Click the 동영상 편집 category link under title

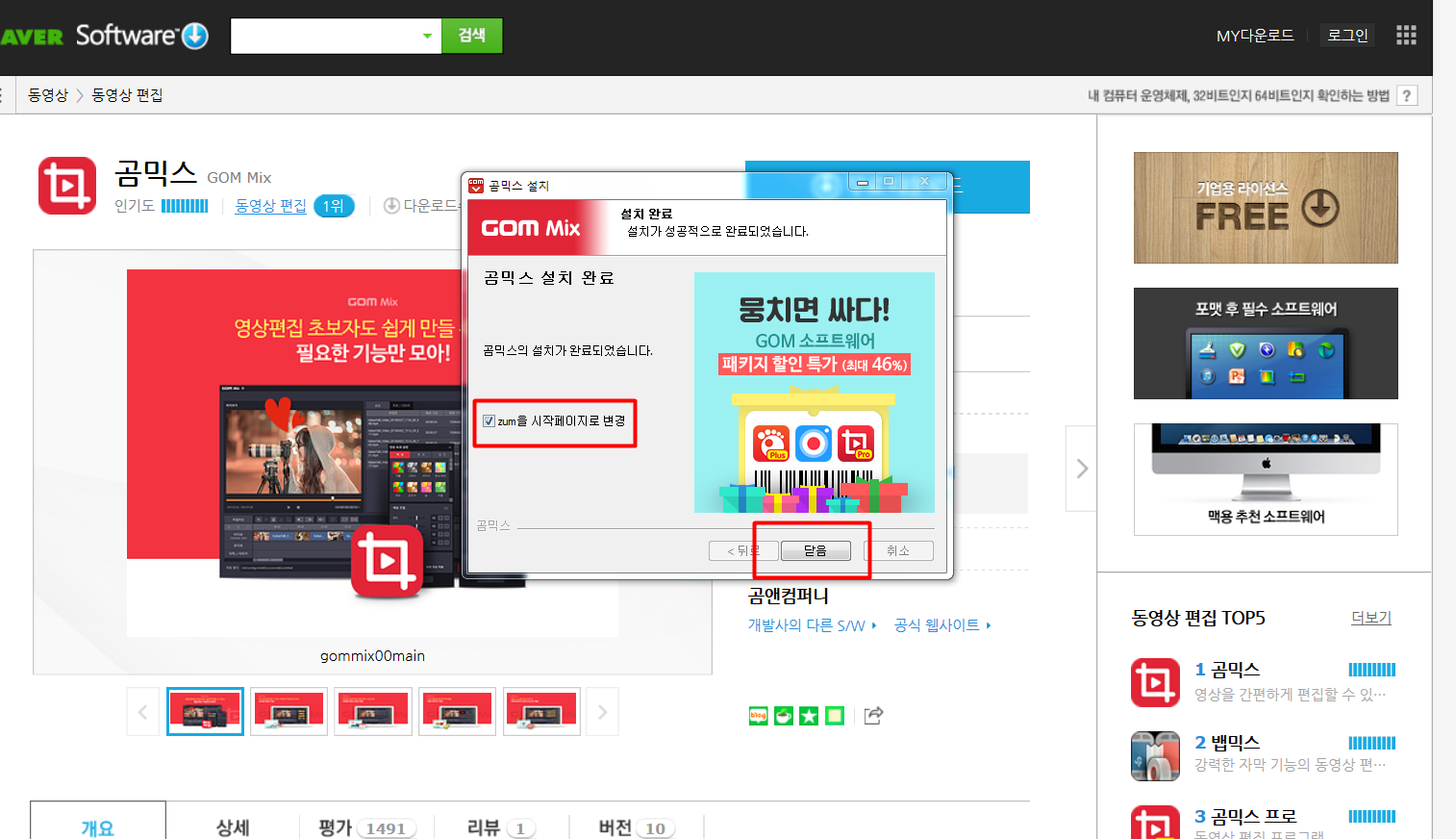[271, 206]
